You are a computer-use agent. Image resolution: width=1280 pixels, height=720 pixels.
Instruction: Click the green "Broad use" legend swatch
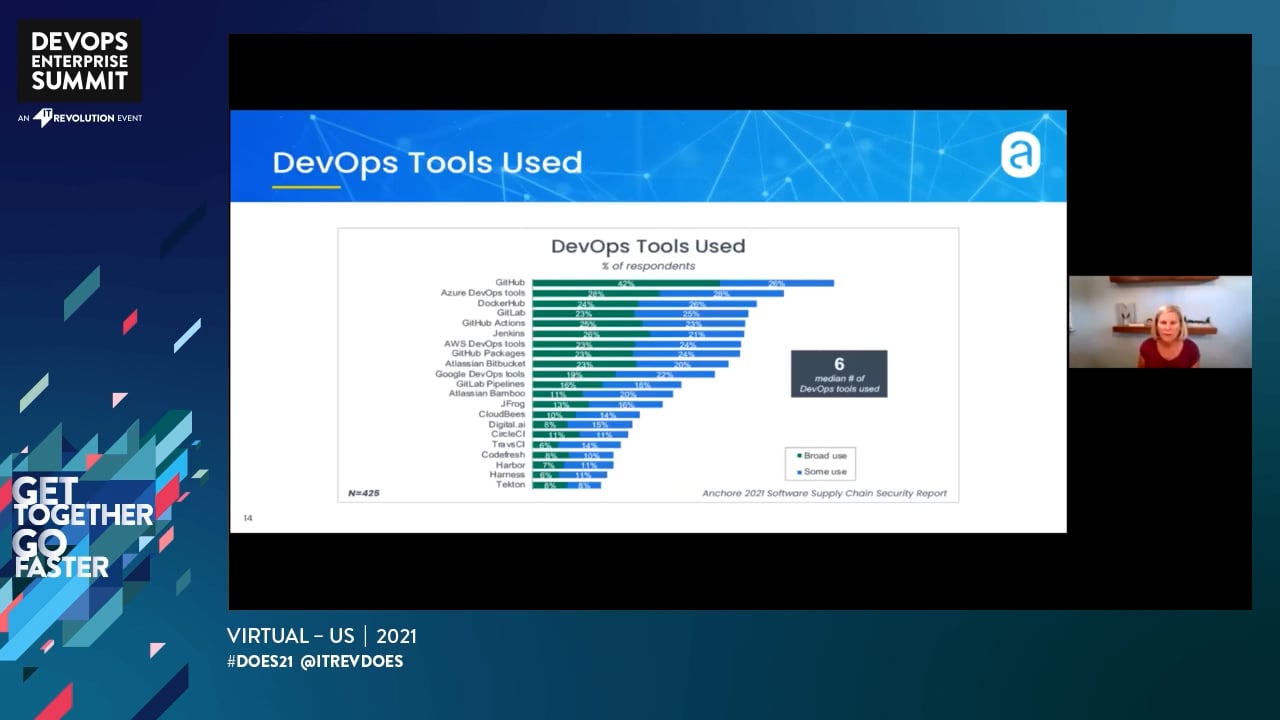(x=799, y=456)
